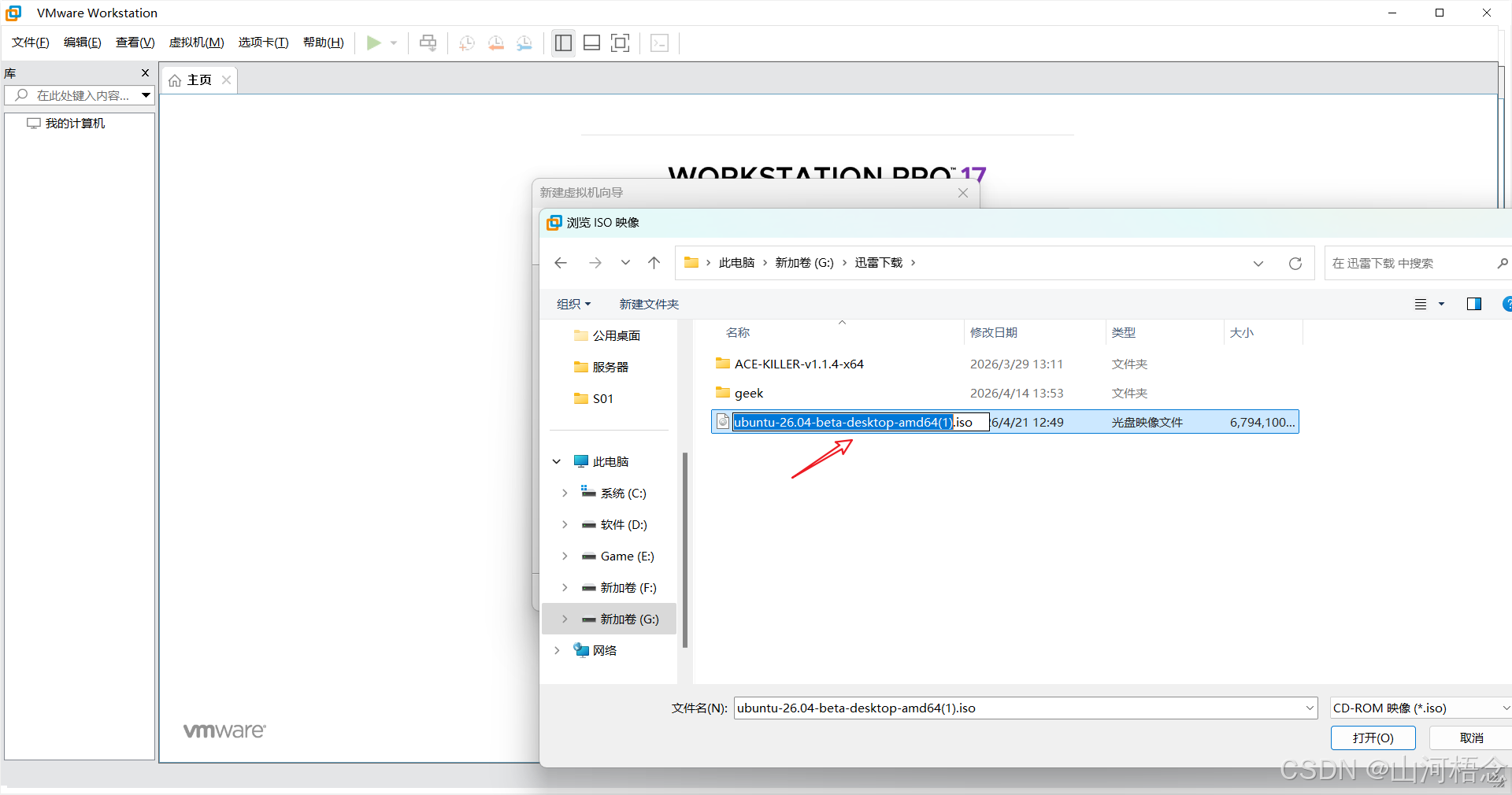
Task: Open the view options dropdown arrow
Action: pos(1442,305)
